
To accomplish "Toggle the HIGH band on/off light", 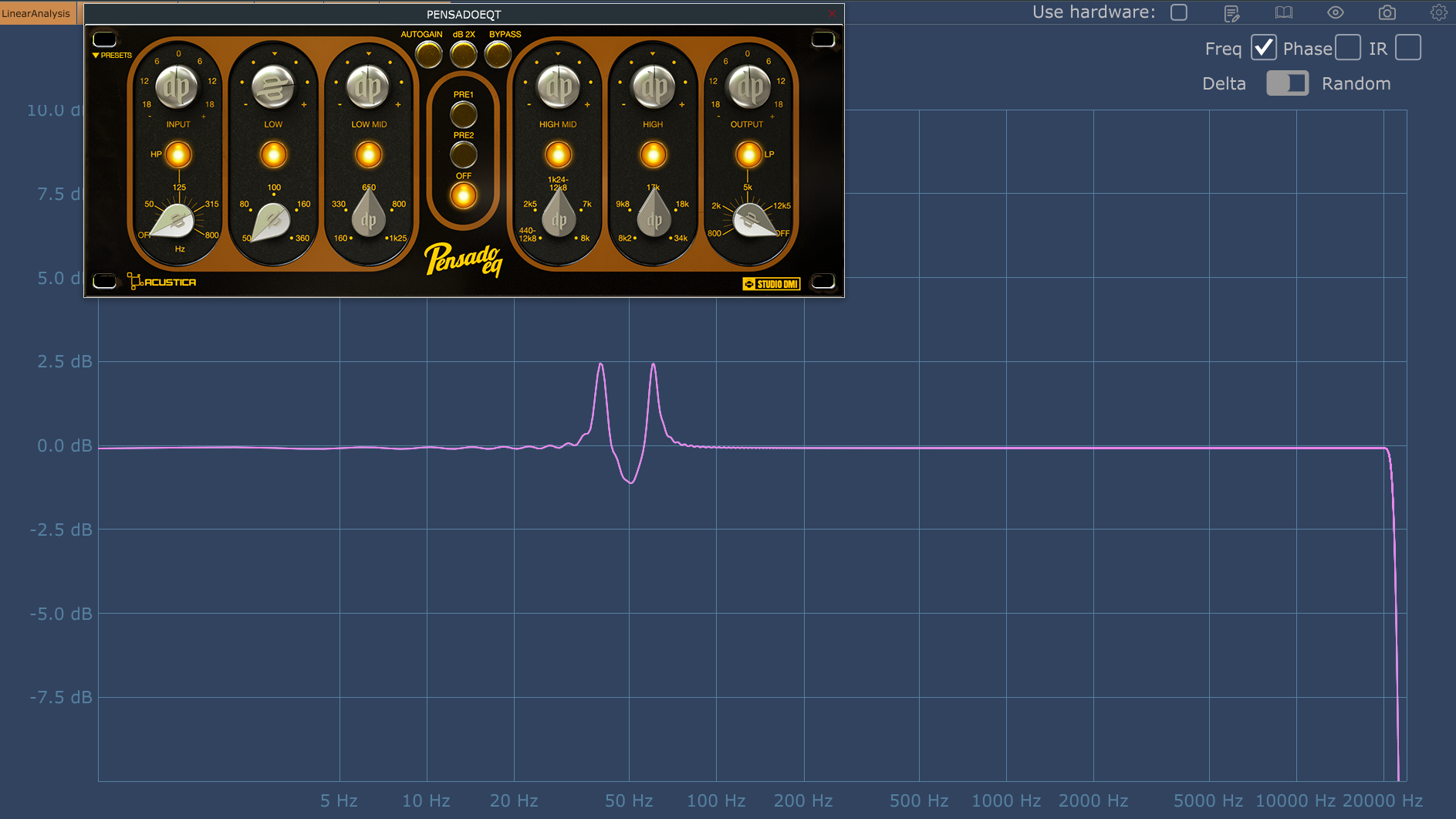I will pyautogui.click(x=653, y=154).
